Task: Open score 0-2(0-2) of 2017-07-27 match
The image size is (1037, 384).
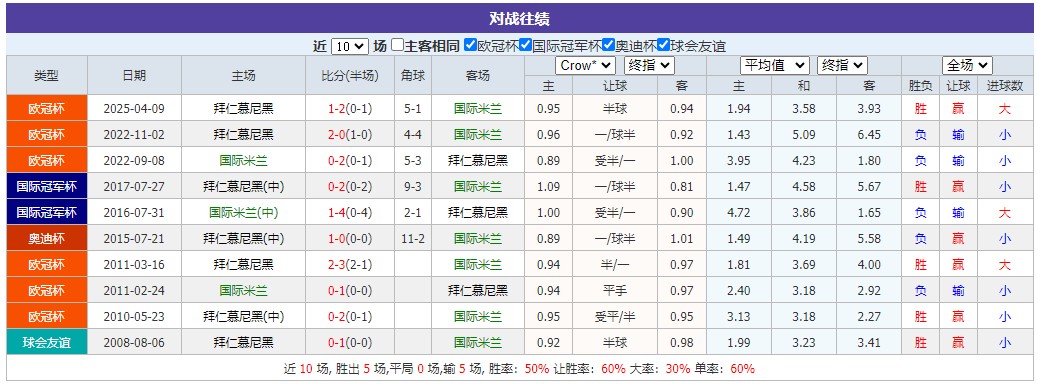Action: click(x=350, y=186)
